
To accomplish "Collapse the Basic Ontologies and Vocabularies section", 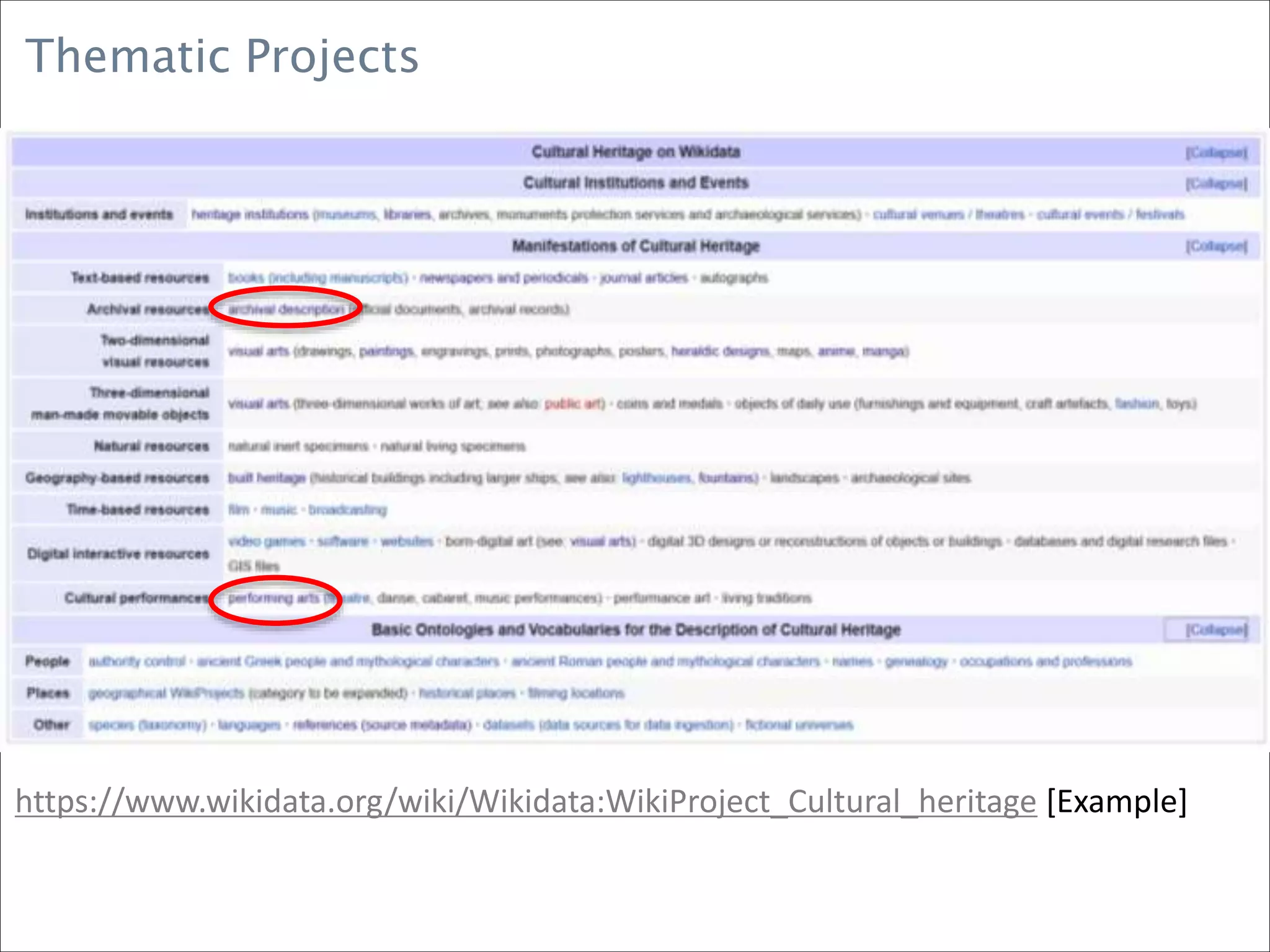I will click(x=1217, y=630).
